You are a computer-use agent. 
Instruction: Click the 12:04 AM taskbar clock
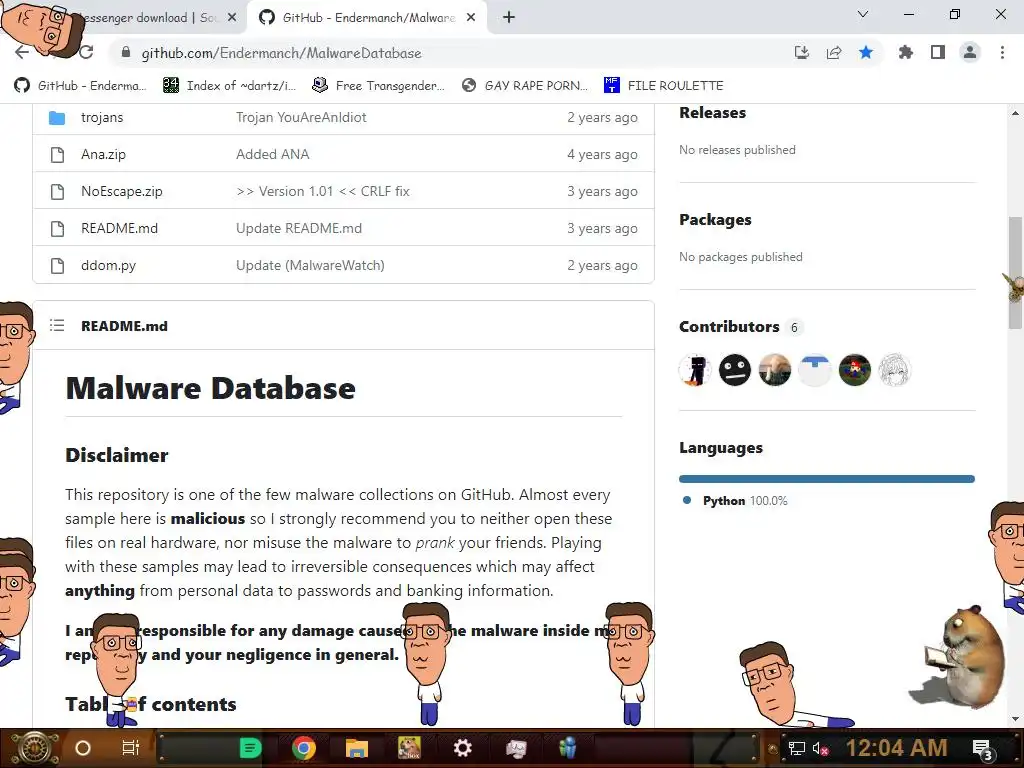(x=897, y=748)
